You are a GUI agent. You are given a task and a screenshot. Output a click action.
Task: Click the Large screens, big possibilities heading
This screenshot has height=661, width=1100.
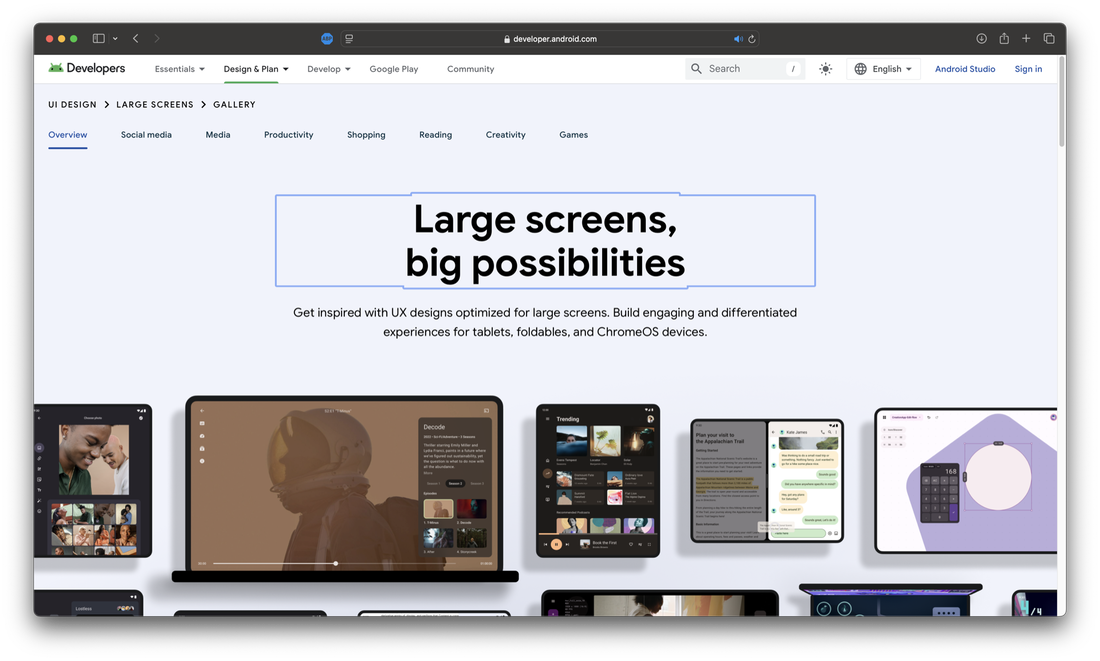(x=545, y=241)
